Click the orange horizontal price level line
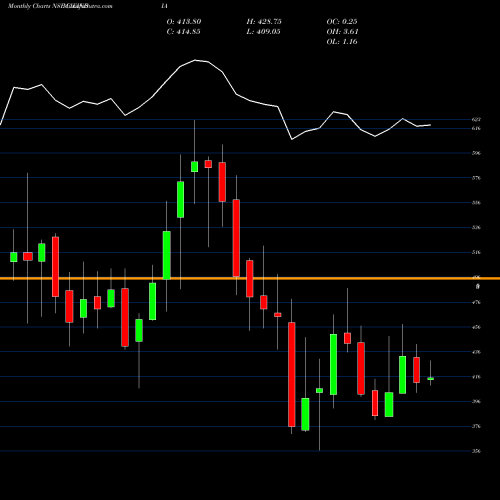The width and height of the screenshot is (500, 500). [250, 278]
